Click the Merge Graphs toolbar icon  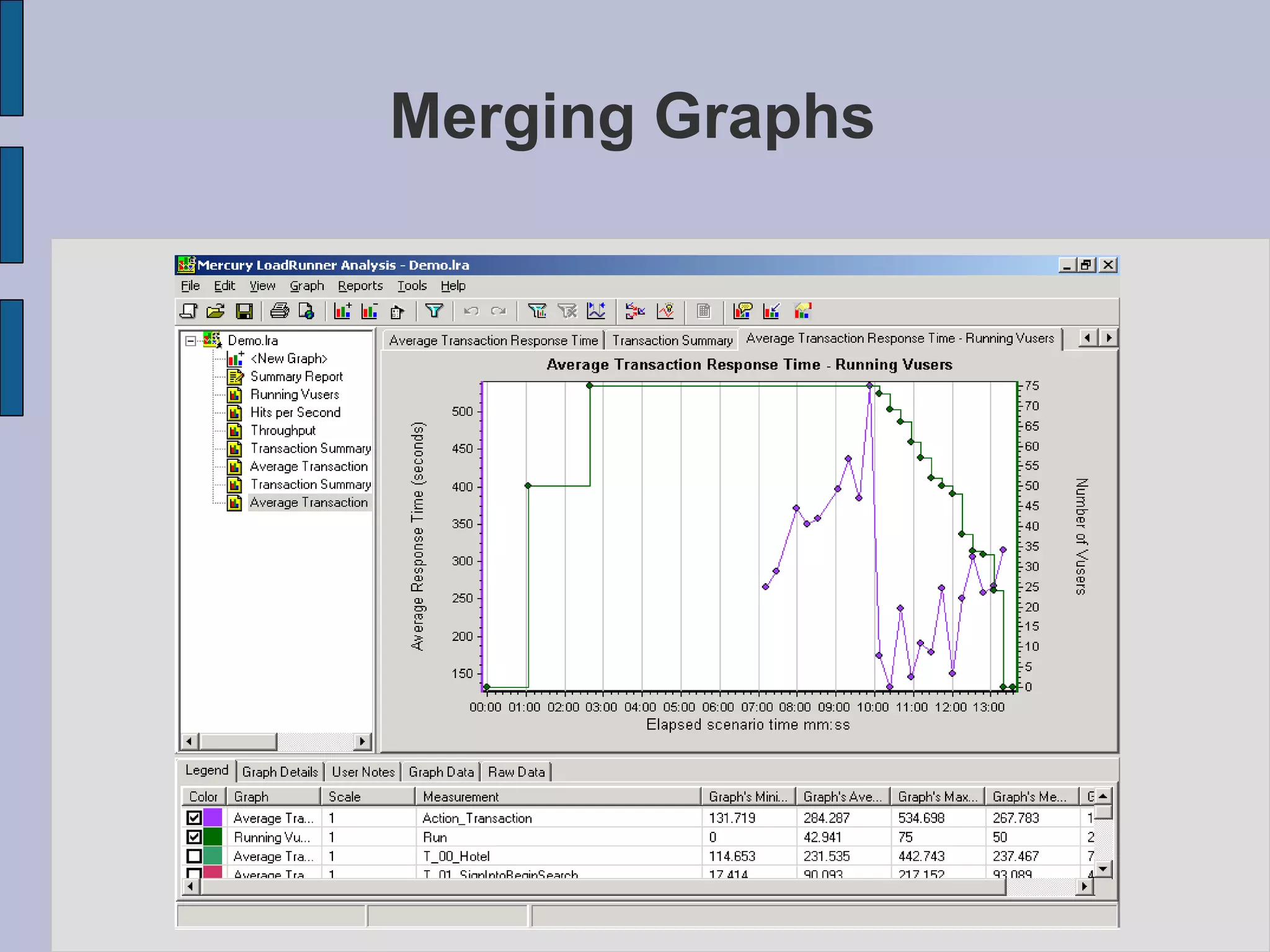pos(635,311)
